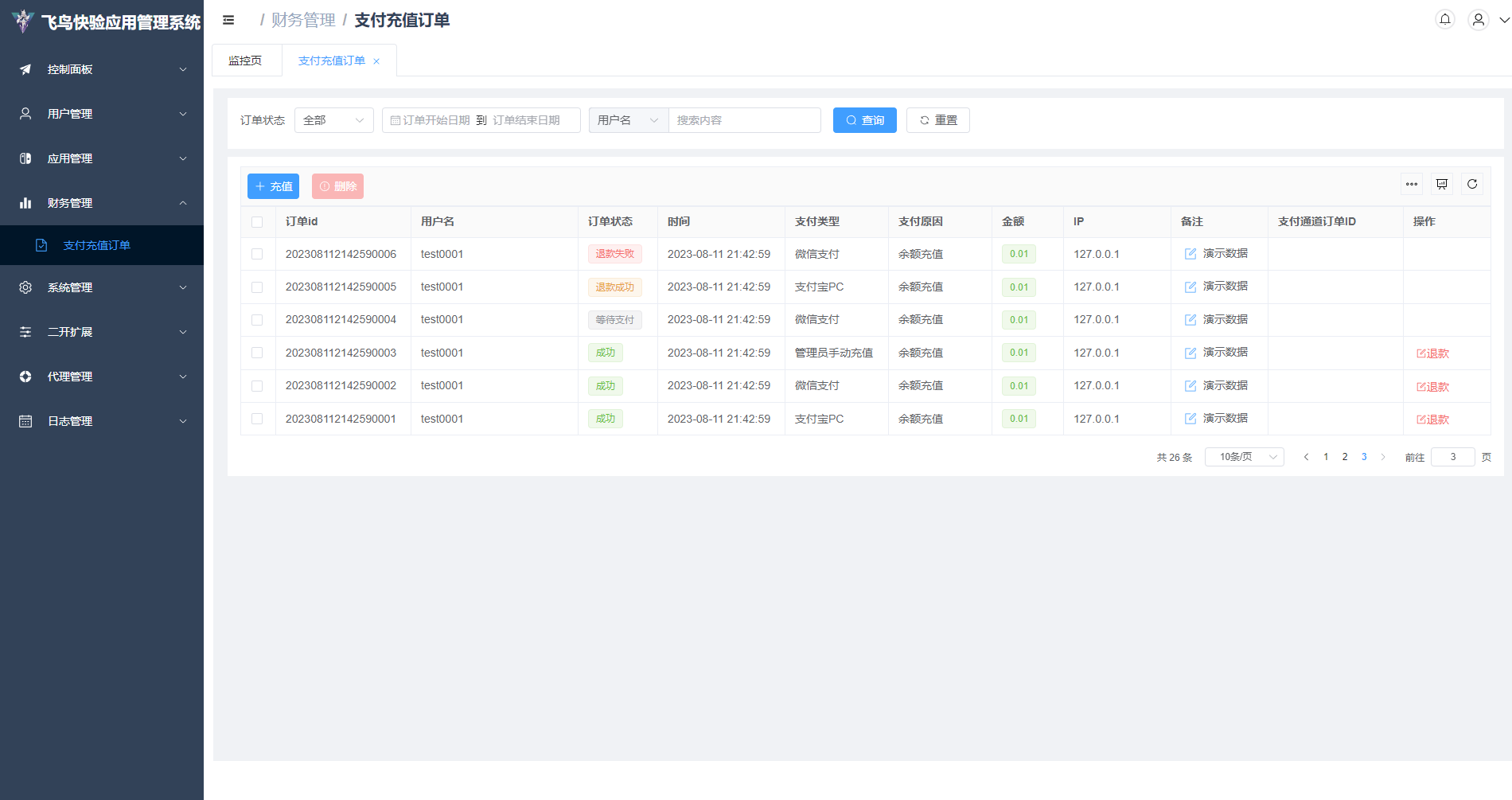Open the 订单状态 dropdown showing 全部
This screenshot has height=800, width=1512.
click(333, 120)
